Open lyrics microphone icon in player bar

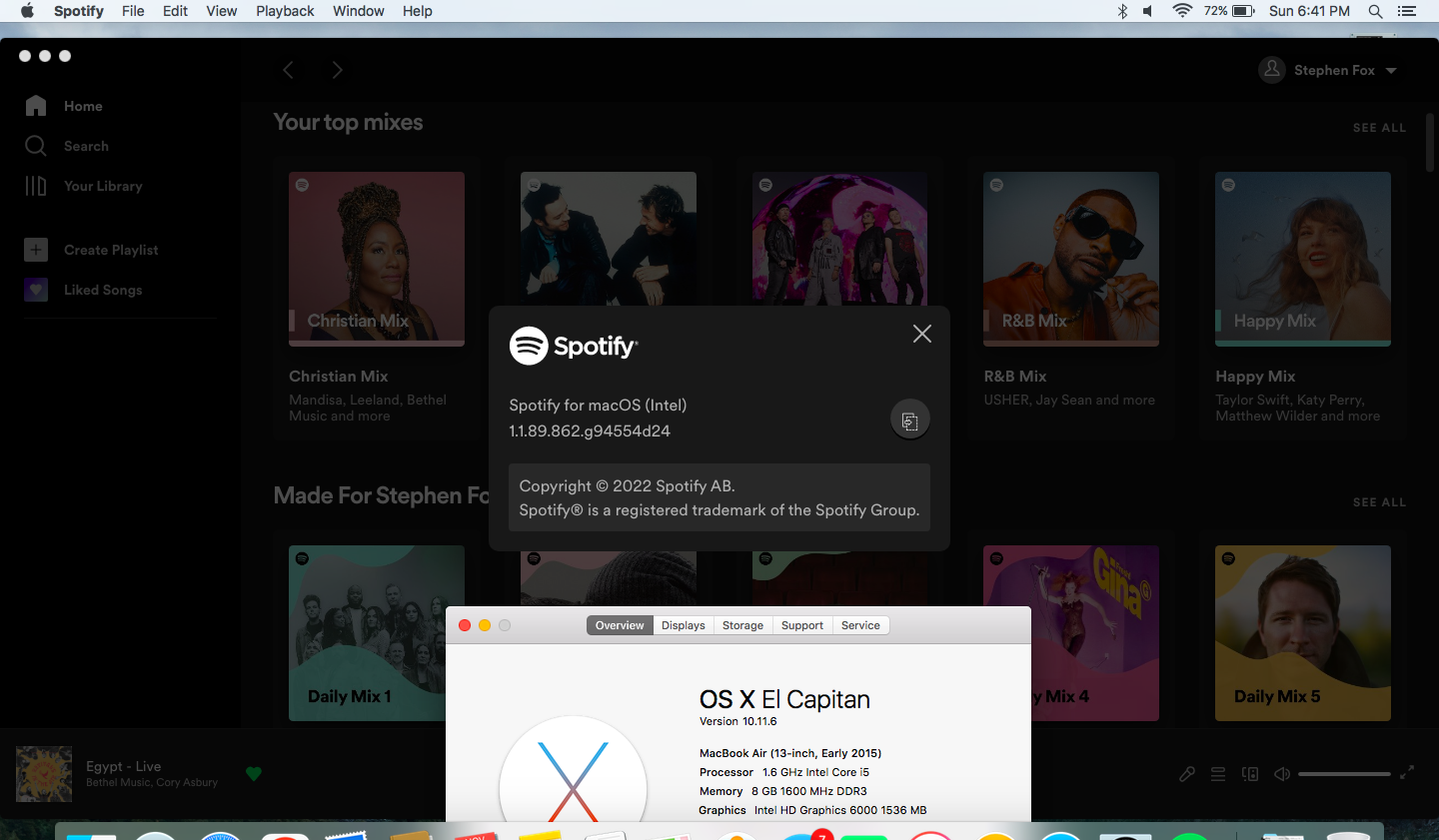(x=1187, y=774)
